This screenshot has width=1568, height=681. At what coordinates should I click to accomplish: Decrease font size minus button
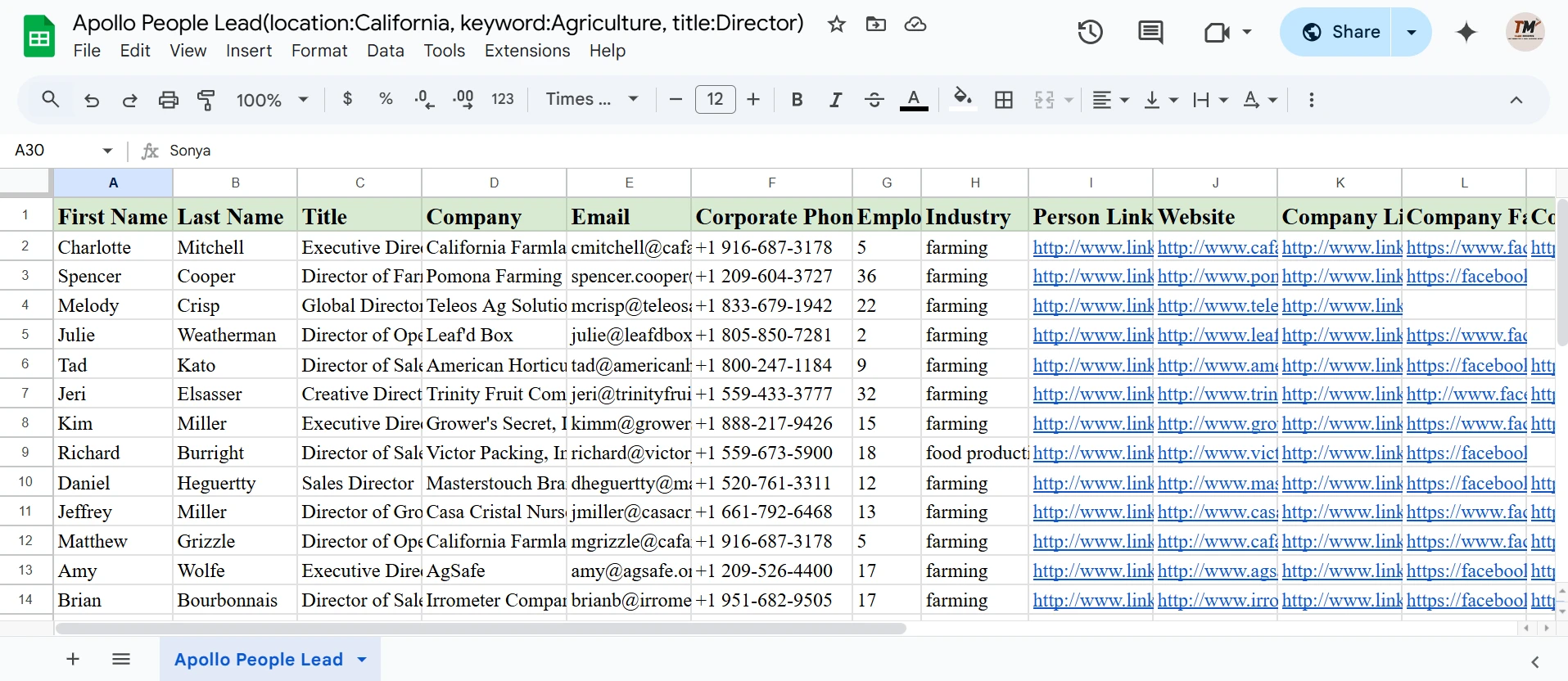[676, 99]
